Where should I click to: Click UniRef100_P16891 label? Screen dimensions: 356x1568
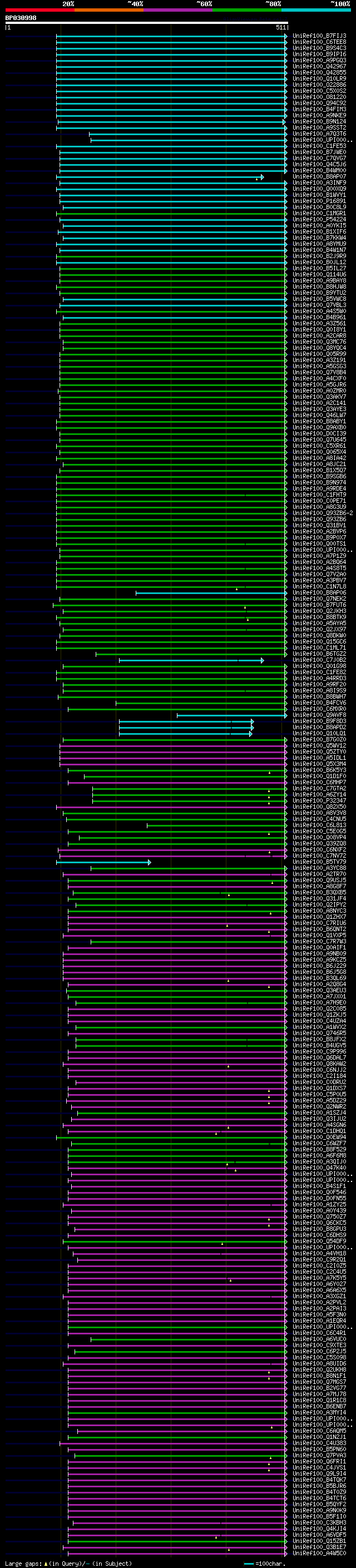pyautogui.click(x=319, y=201)
